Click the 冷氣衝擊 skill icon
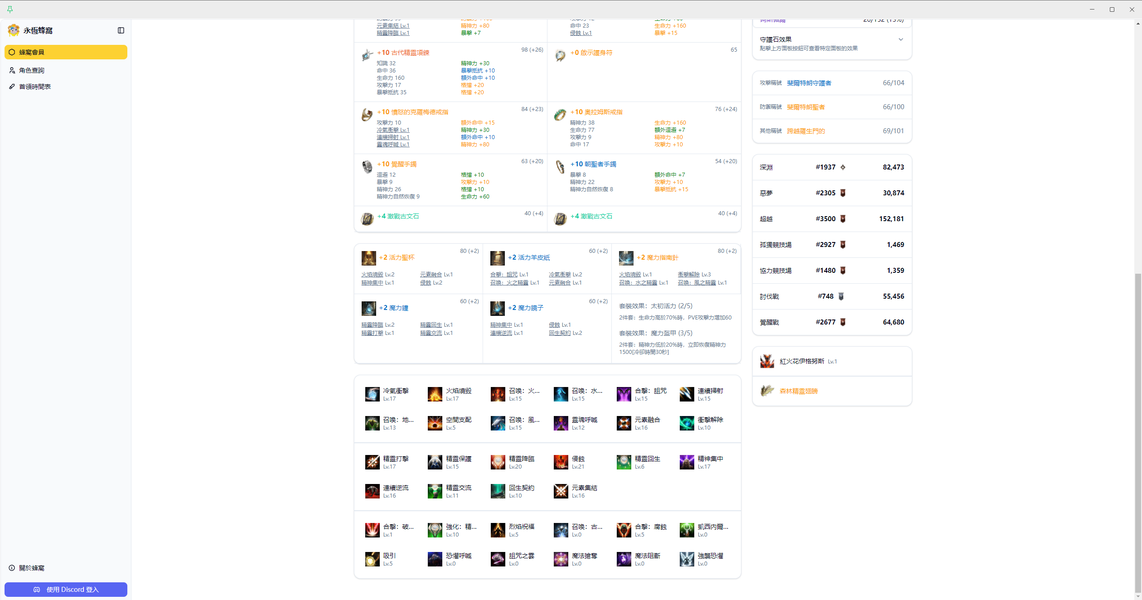Screen dimensions: 1142x600 [x=372, y=395]
